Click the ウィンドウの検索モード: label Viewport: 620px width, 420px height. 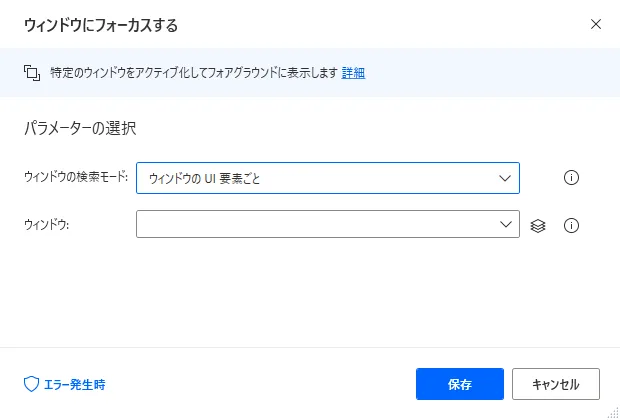point(76,178)
